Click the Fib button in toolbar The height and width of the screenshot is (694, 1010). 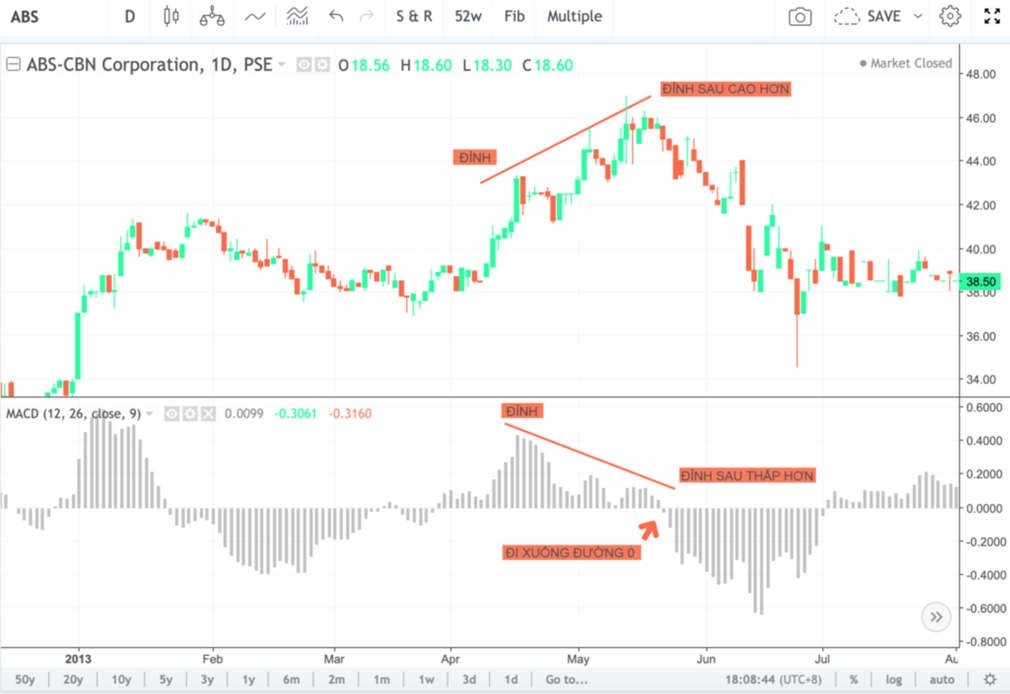tap(514, 16)
